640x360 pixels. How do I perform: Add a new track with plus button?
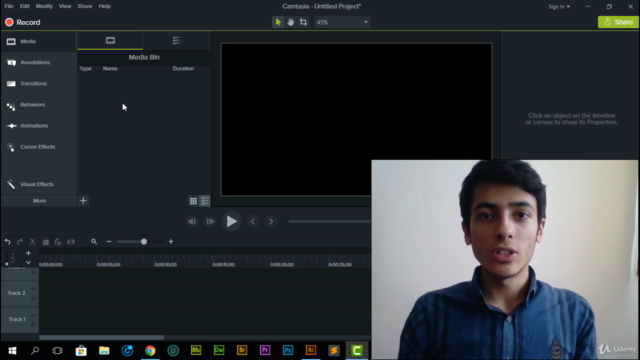[28, 253]
